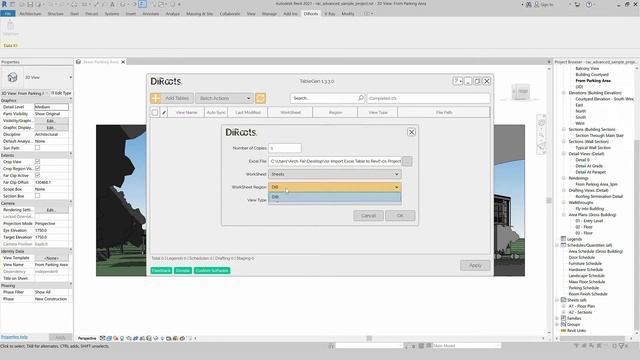Click the Apply button in TableGen
Viewport: 640px width, 360px height.
pyautogui.click(x=475, y=265)
